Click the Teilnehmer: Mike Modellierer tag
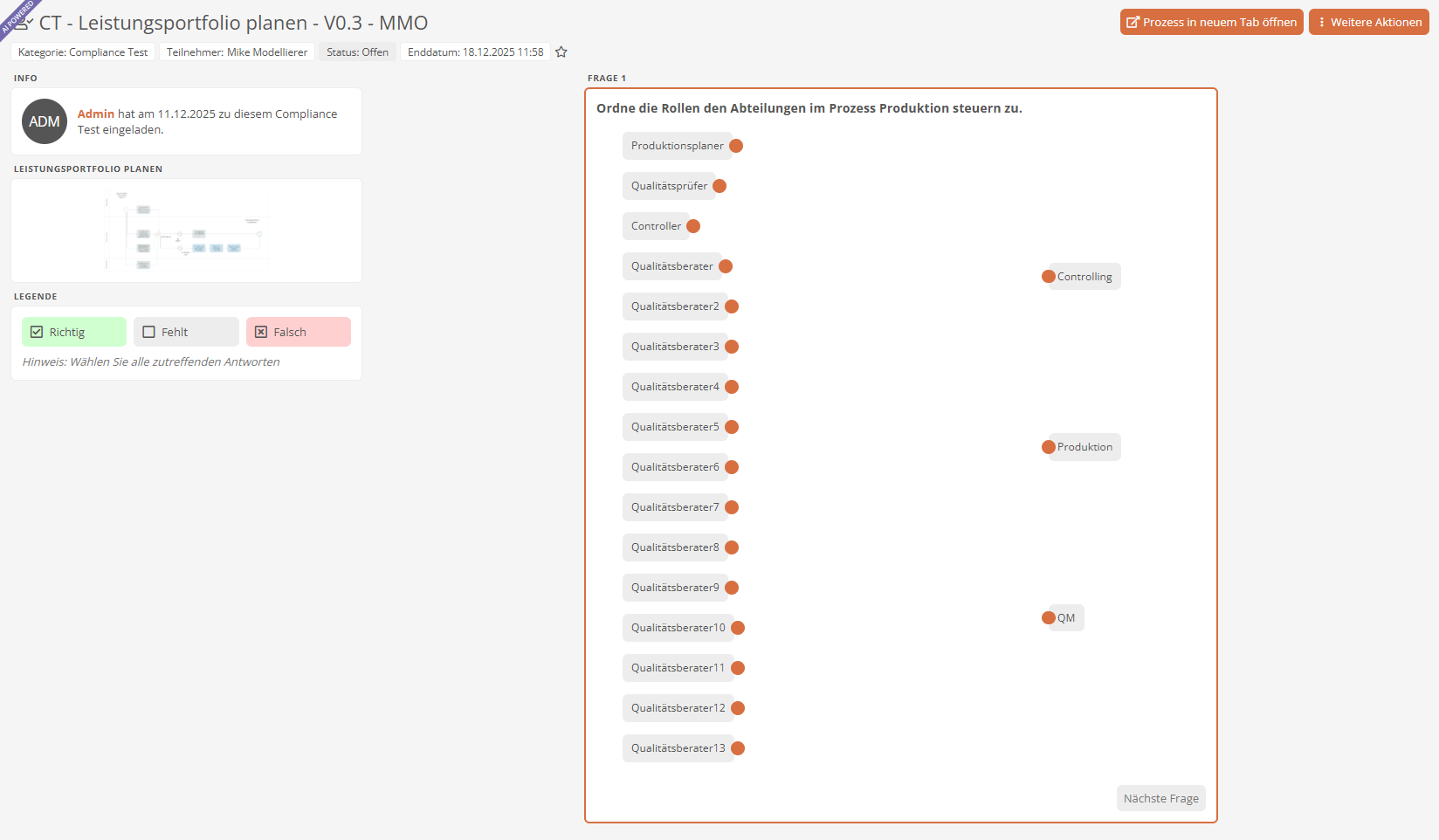Screen dimensions: 1439x840 pos(238,52)
